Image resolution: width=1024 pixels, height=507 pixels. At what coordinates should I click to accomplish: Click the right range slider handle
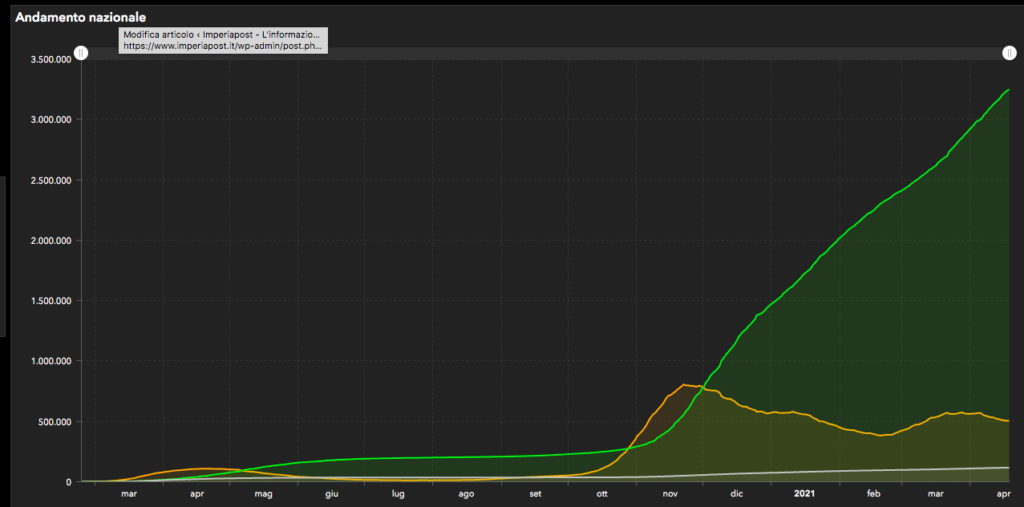coord(1010,53)
